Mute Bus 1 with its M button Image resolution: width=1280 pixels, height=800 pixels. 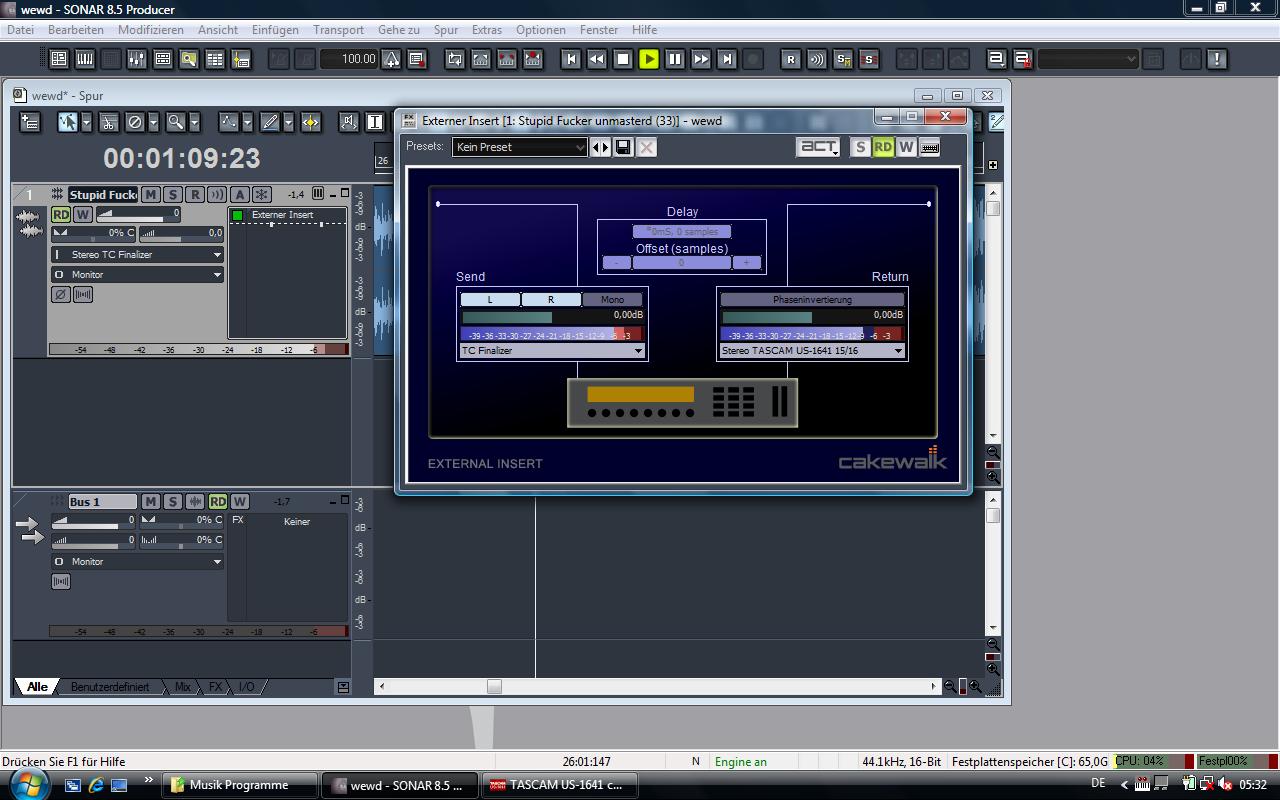[x=150, y=501]
